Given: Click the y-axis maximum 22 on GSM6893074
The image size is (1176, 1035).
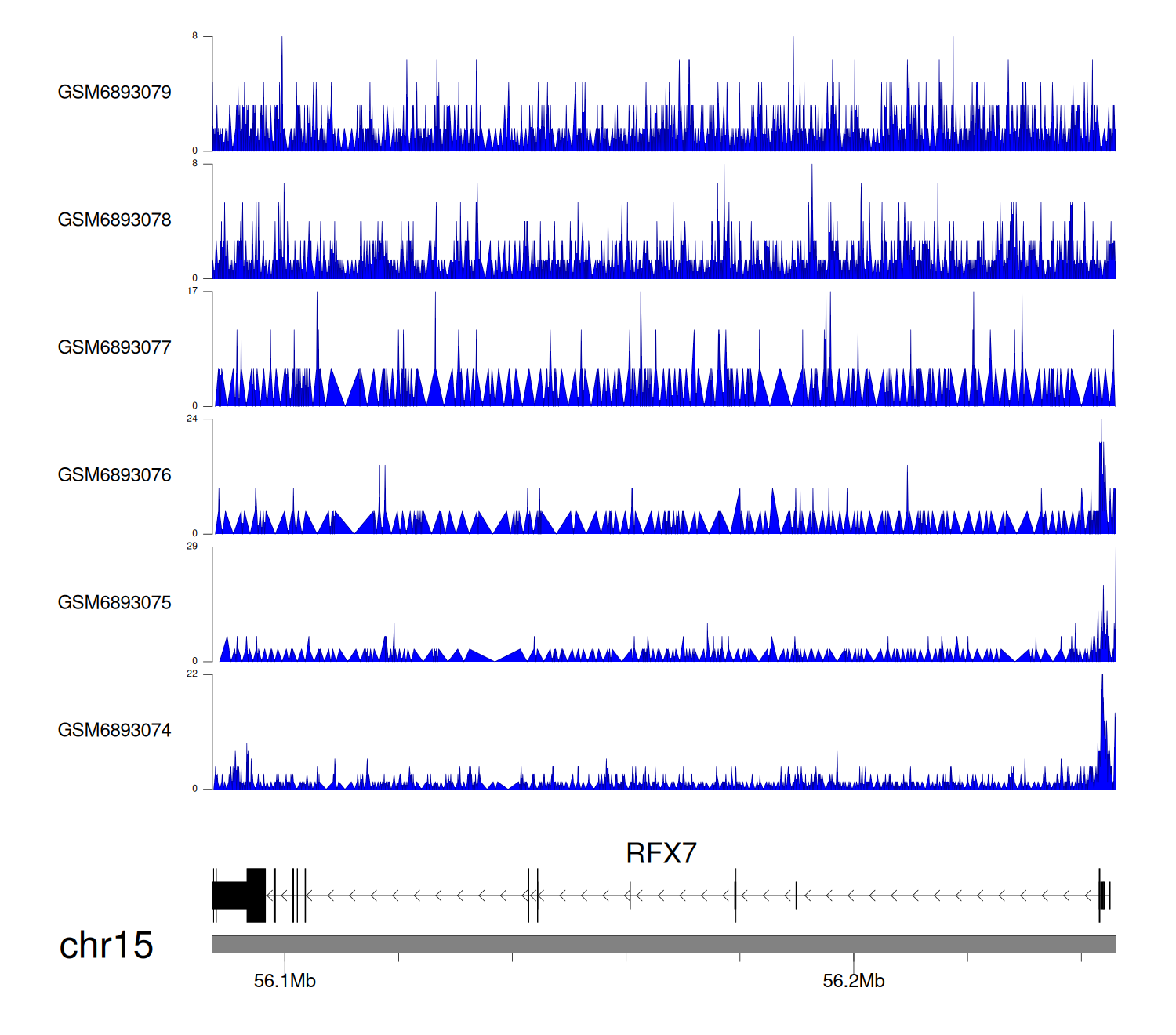Looking at the screenshot, I should coord(192,674).
